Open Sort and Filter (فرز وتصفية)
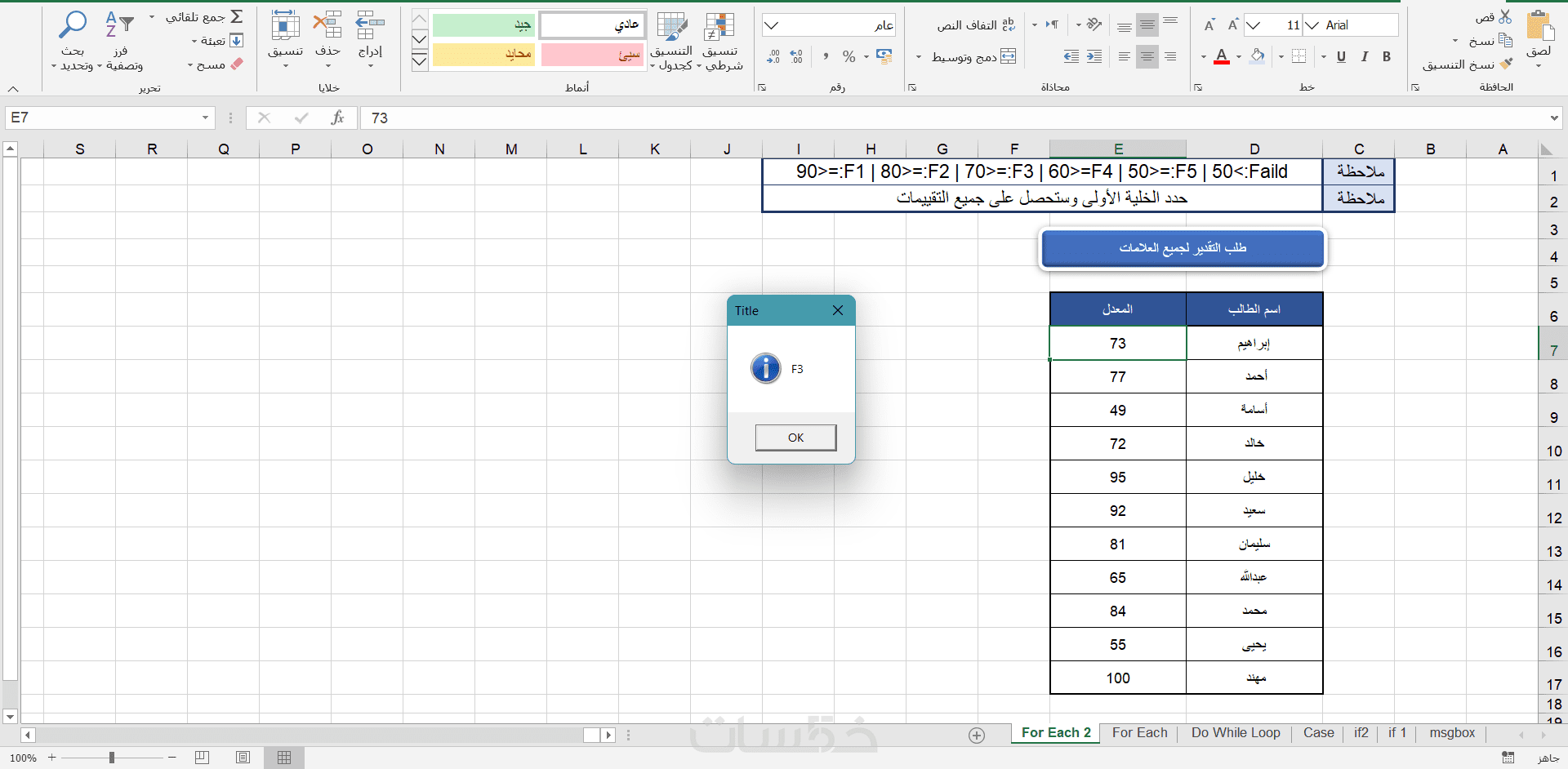1568x769 pixels. pos(120,41)
